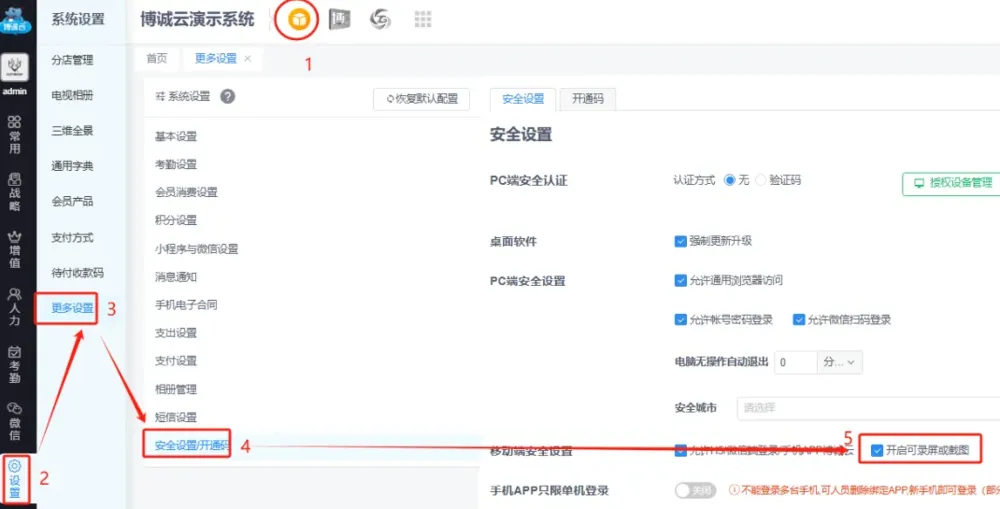The height and width of the screenshot is (509, 1000).
Task: Open the grid apps icon in header
Action: 423,19
